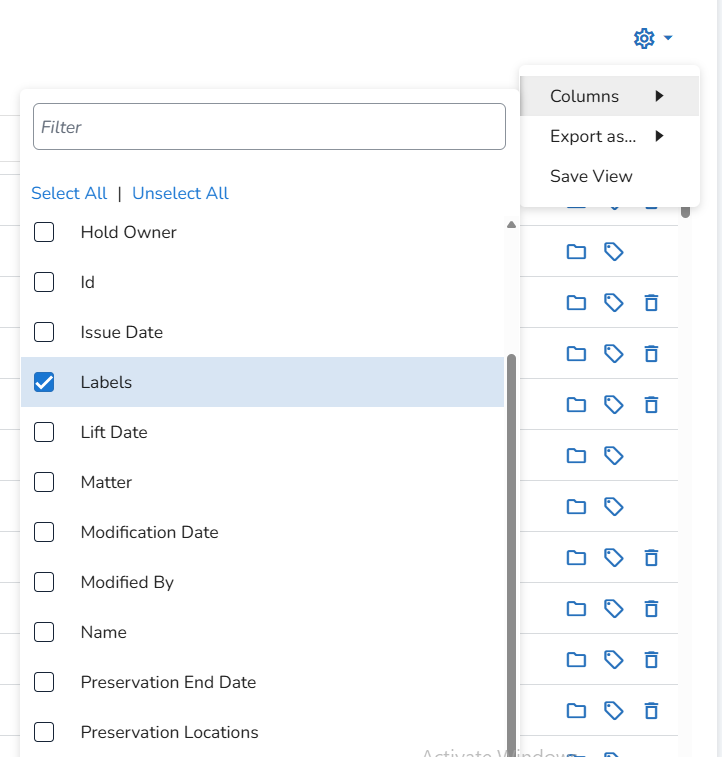Click the topmost trash delete icon
The width and height of the screenshot is (722, 757).
click(x=651, y=303)
